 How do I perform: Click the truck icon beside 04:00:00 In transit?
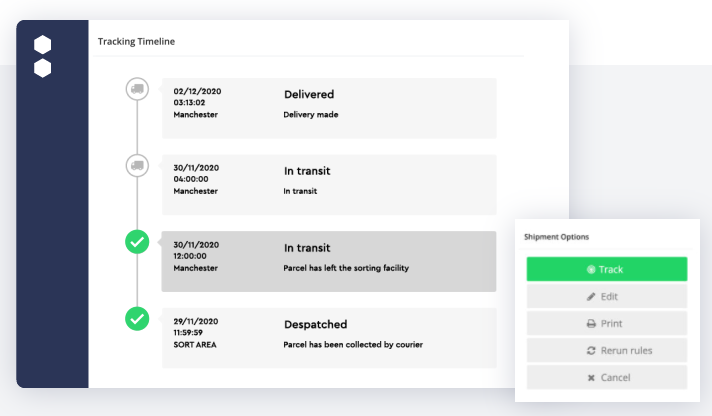pos(137,165)
